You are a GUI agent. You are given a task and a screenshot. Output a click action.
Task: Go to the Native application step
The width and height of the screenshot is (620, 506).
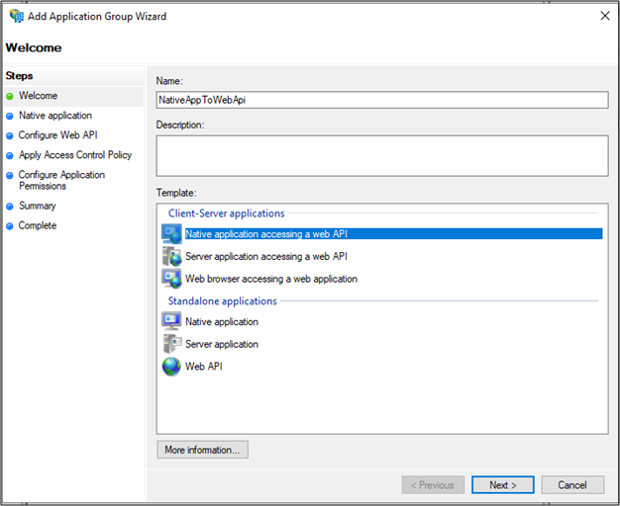tap(55, 115)
